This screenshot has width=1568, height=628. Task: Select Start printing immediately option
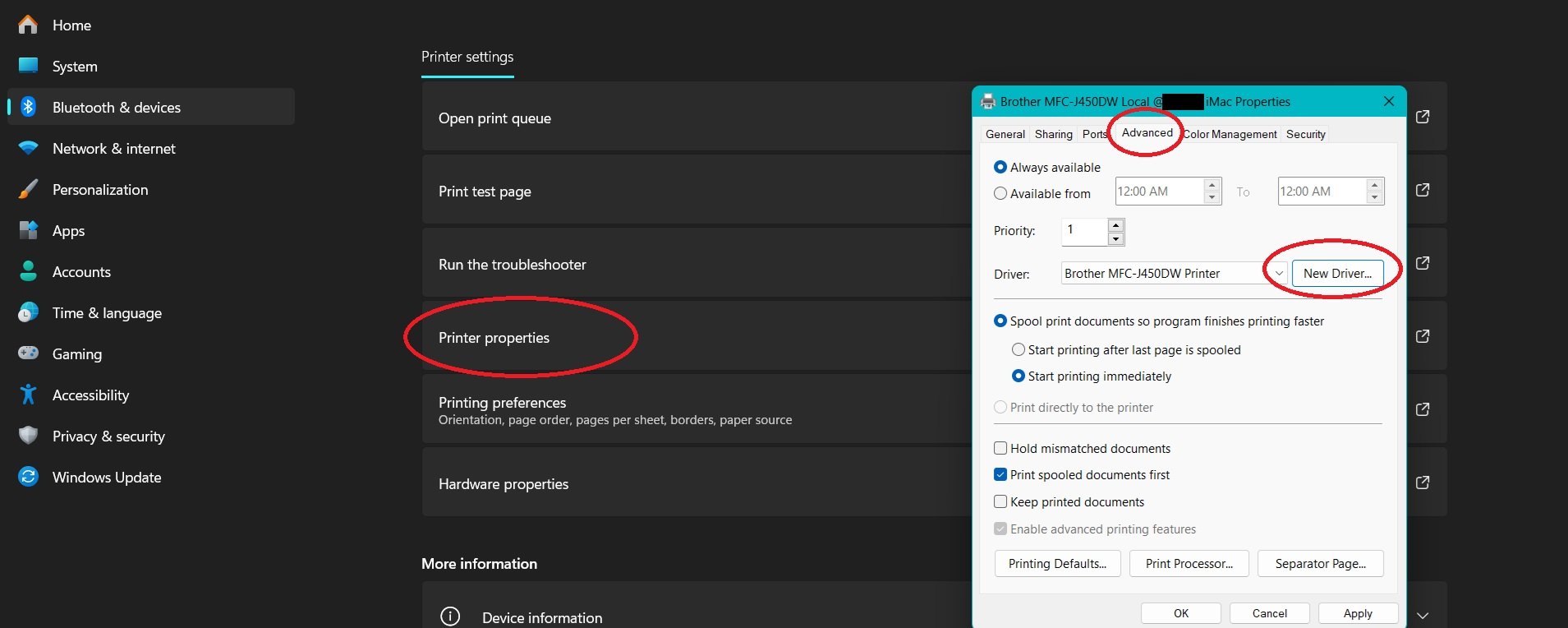pos(1019,376)
